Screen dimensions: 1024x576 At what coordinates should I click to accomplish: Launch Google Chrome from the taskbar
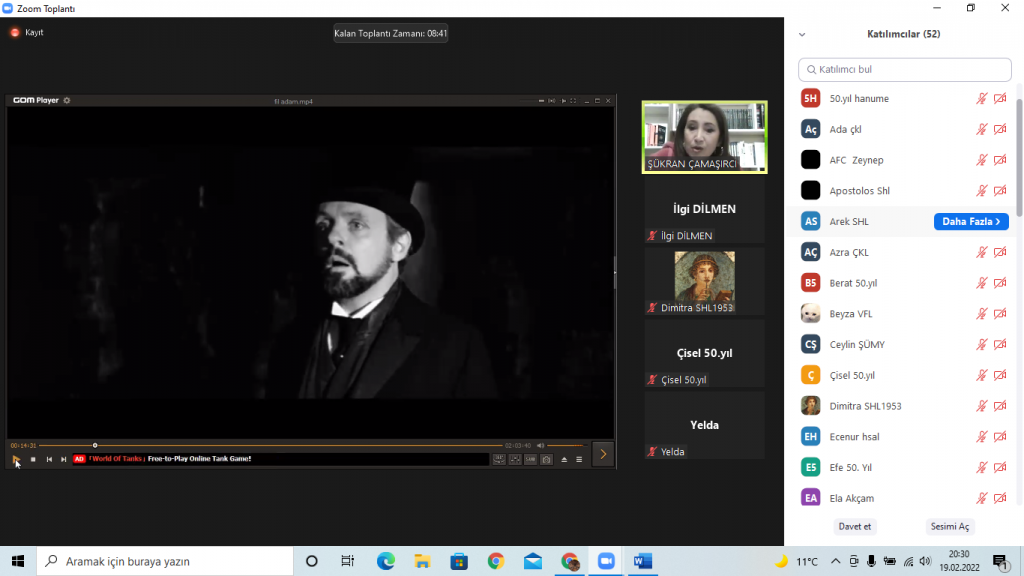point(495,563)
